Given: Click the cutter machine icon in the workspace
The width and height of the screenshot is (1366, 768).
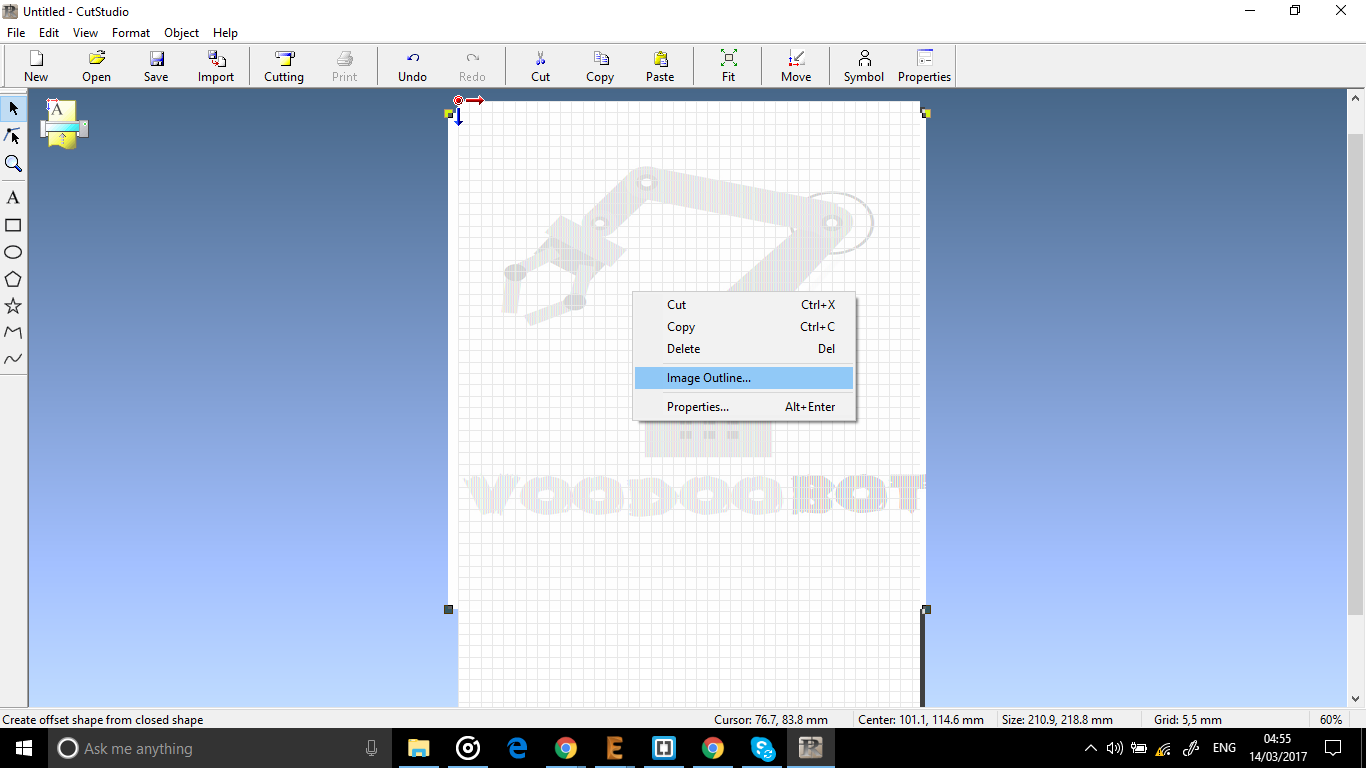Looking at the screenshot, I should click(x=64, y=124).
